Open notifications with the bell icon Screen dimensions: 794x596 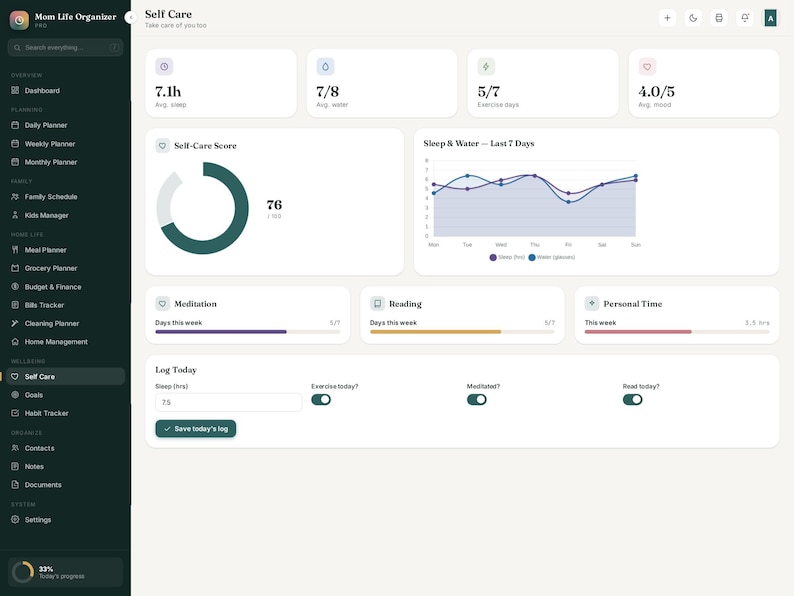[745, 18]
